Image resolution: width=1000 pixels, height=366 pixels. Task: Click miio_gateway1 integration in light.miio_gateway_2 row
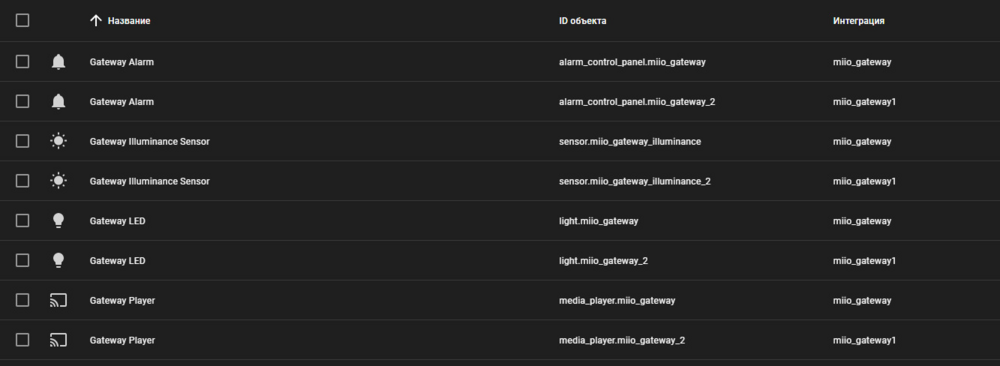[x=864, y=261]
